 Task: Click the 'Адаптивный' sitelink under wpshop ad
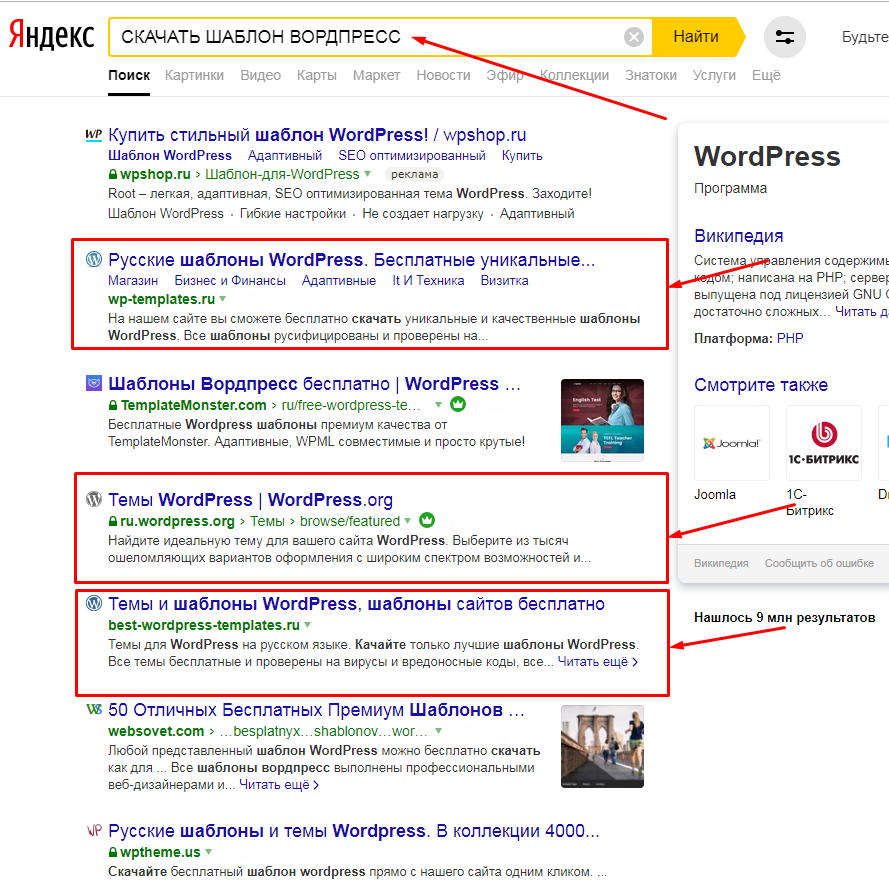tap(285, 155)
